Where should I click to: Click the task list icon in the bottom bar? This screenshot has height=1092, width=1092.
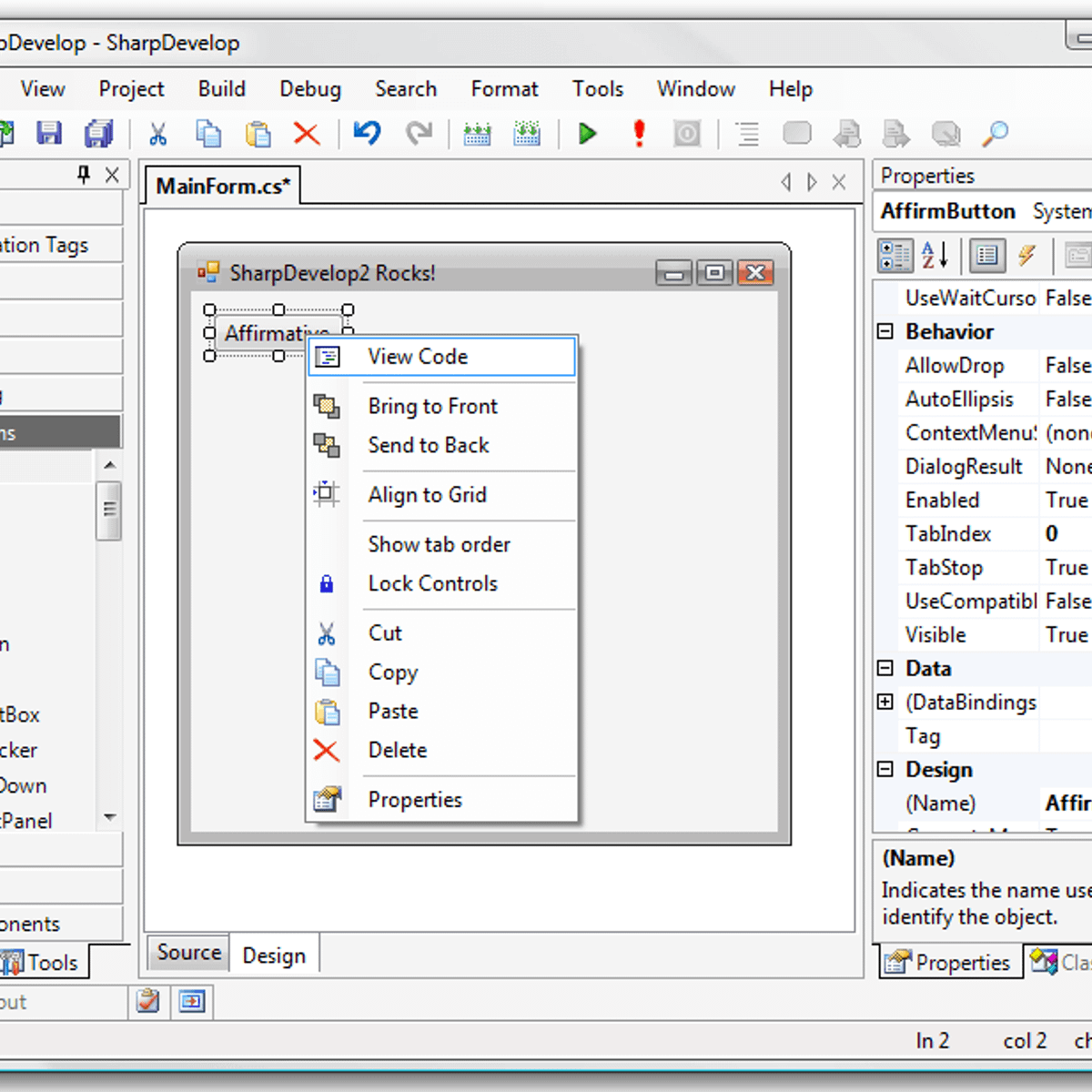pyautogui.click(x=148, y=1001)
